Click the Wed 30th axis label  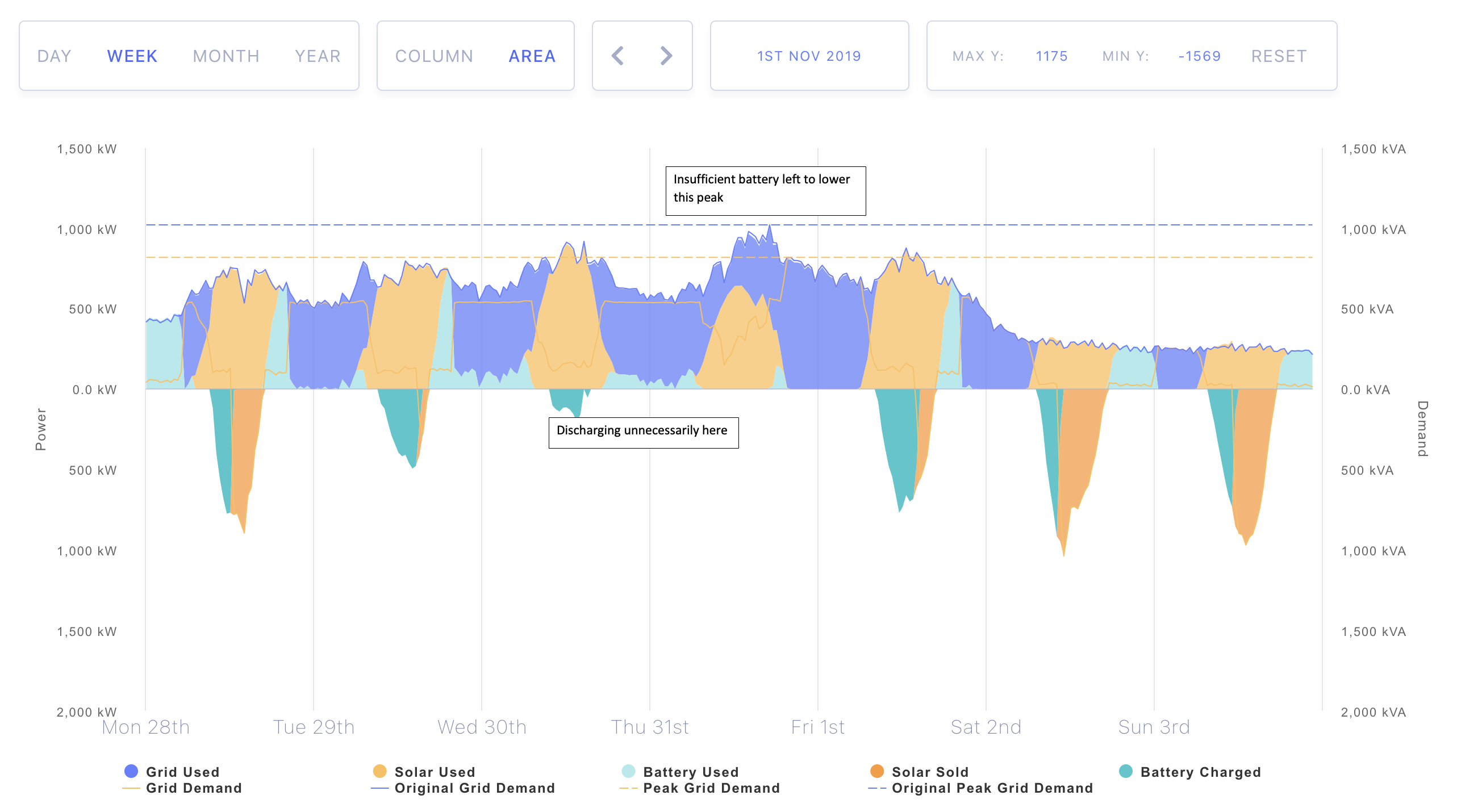(x=482, y=727)
